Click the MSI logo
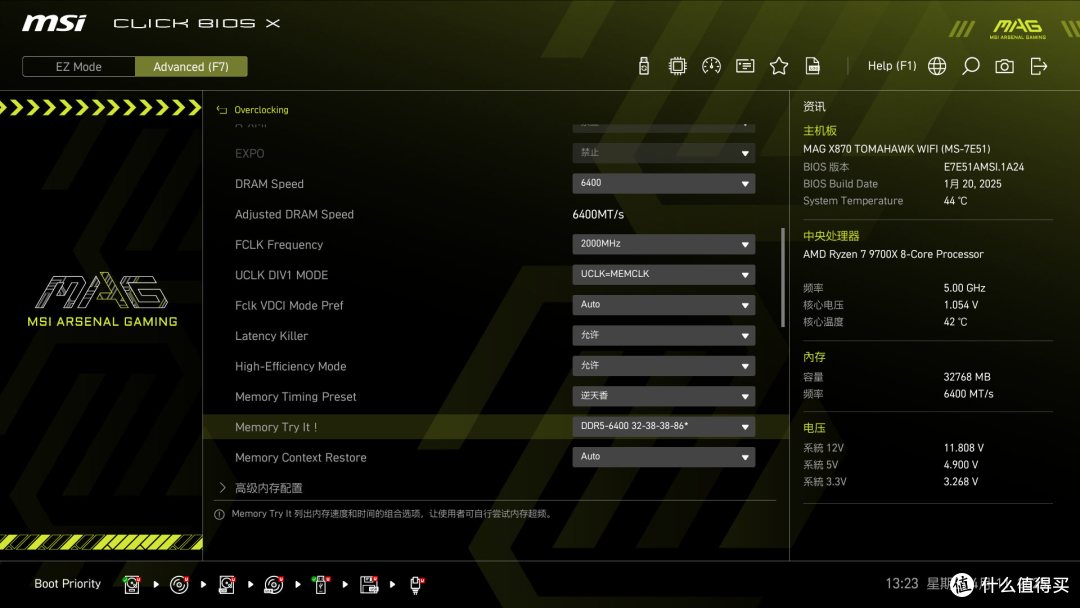The width and height of the screenshot is (1080, 608). [x=54, y=23]
